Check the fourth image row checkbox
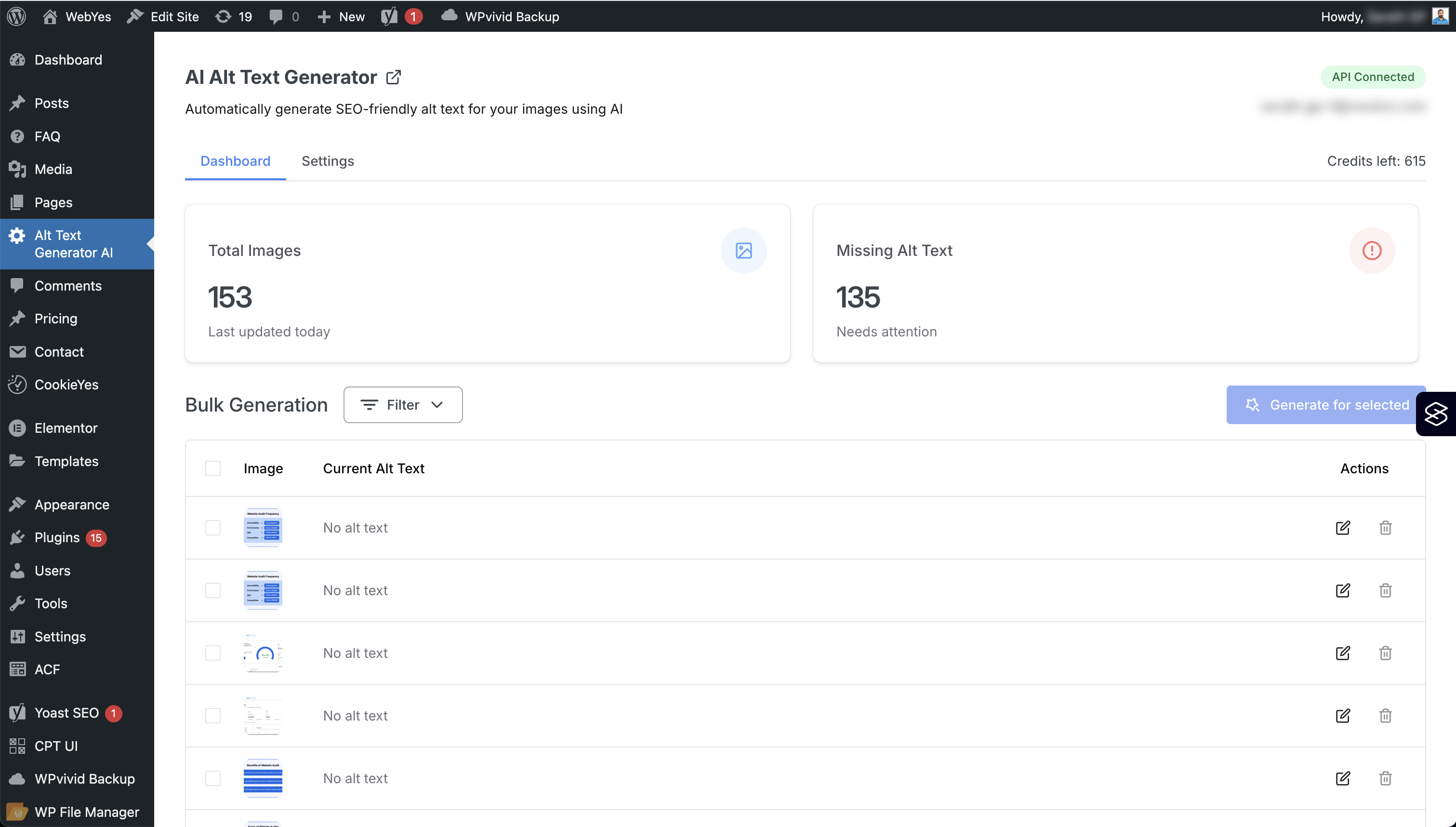Viewport: 1456px width, 827px height. (213, 716)
